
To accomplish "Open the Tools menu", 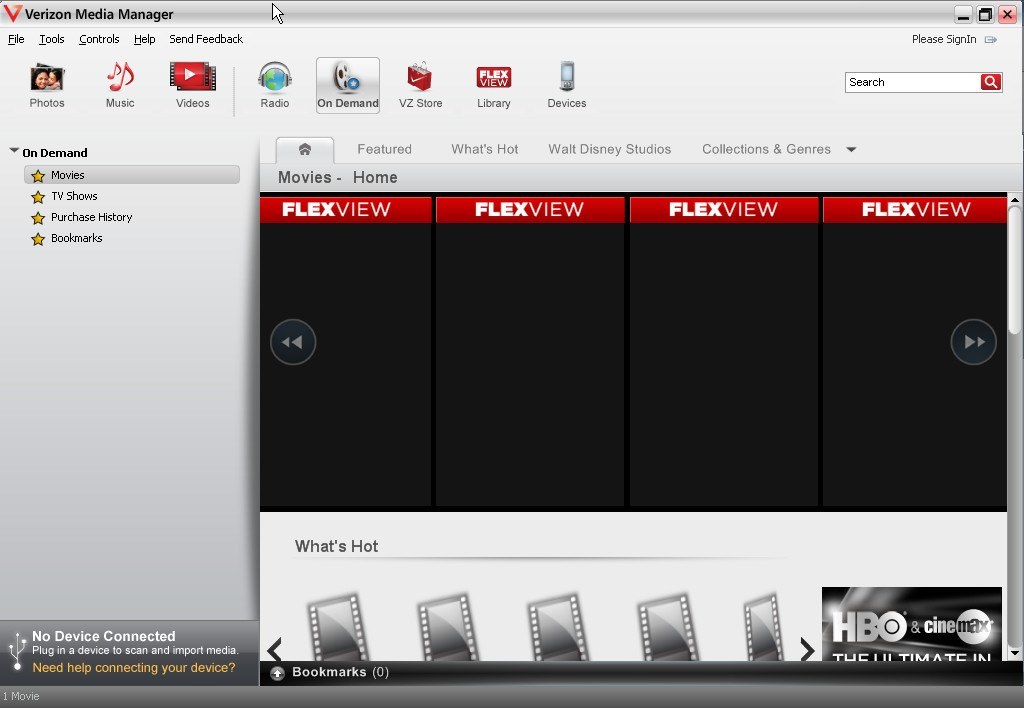I will click(x=52, y=39).
